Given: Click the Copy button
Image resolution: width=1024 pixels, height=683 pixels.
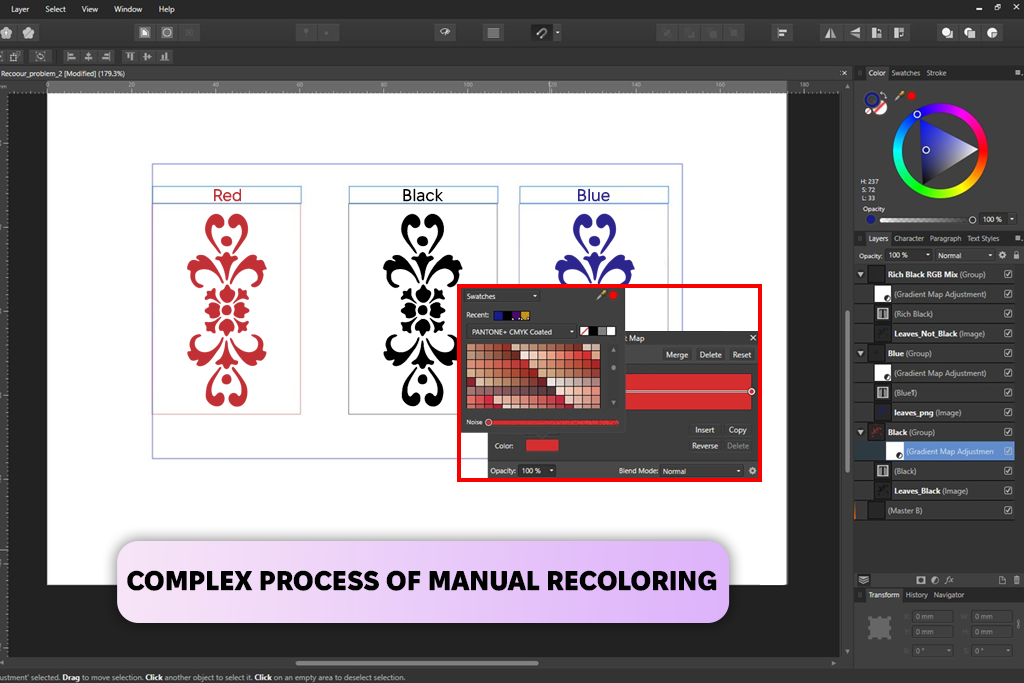Looking at the screenshot, I should [737, 430].
